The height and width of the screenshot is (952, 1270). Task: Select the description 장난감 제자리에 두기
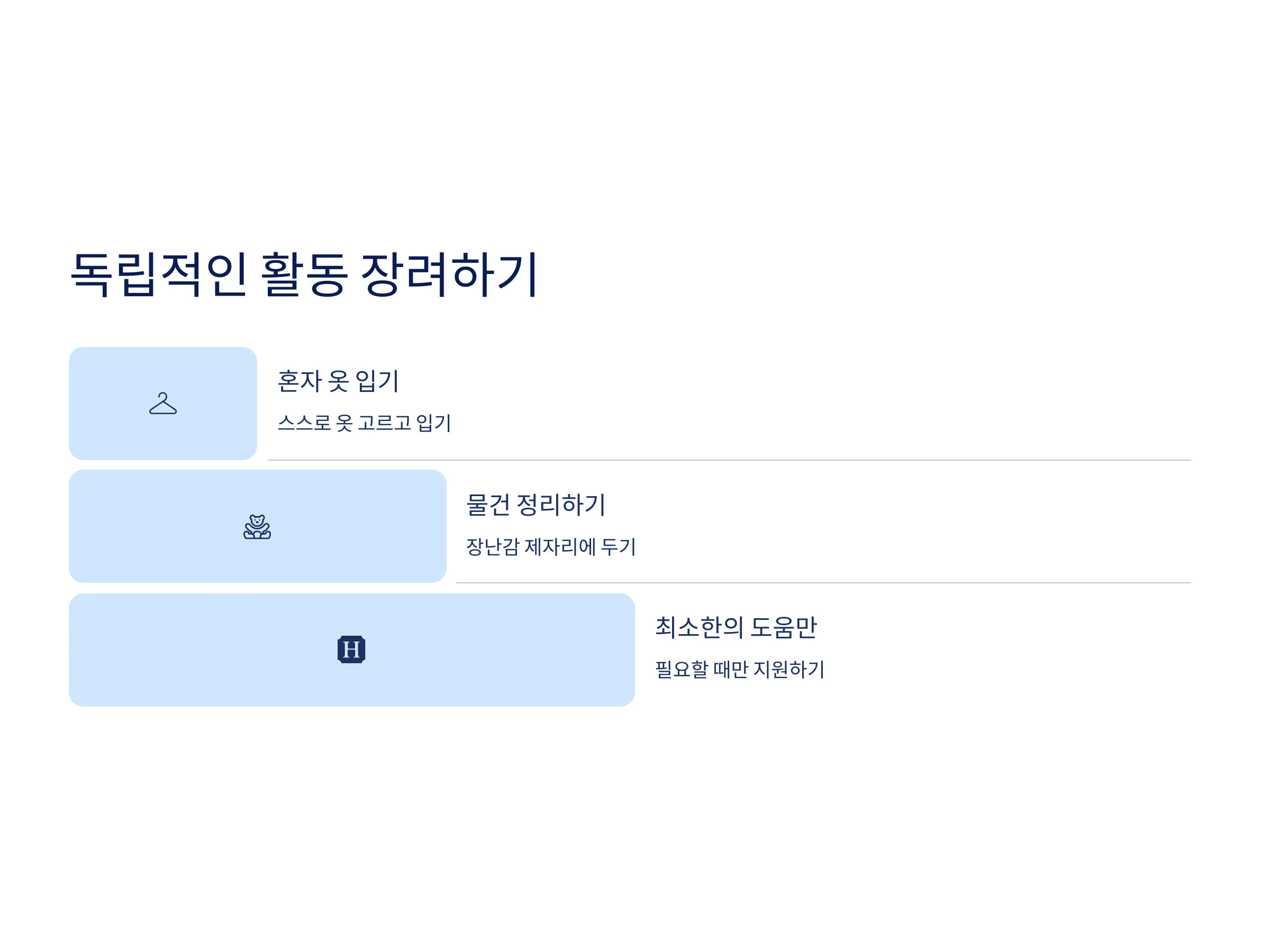tap(551, 546)
